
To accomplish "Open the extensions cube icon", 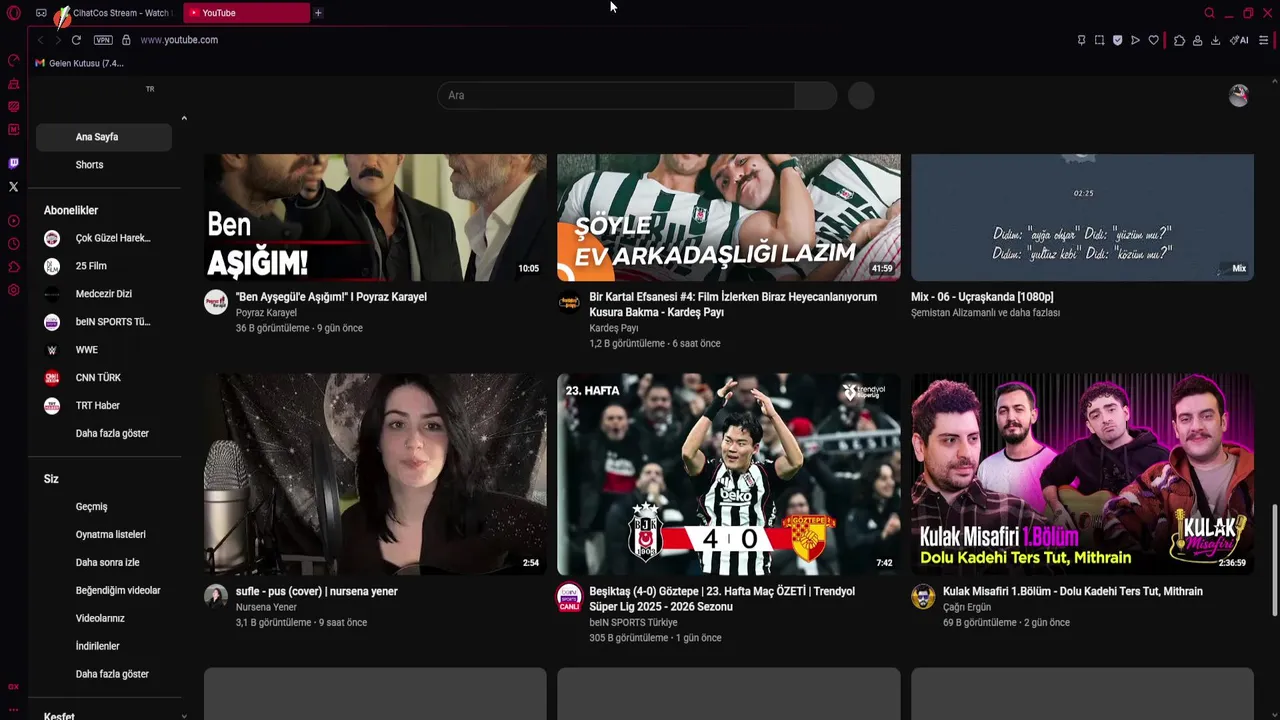I will pos(1179,40).
